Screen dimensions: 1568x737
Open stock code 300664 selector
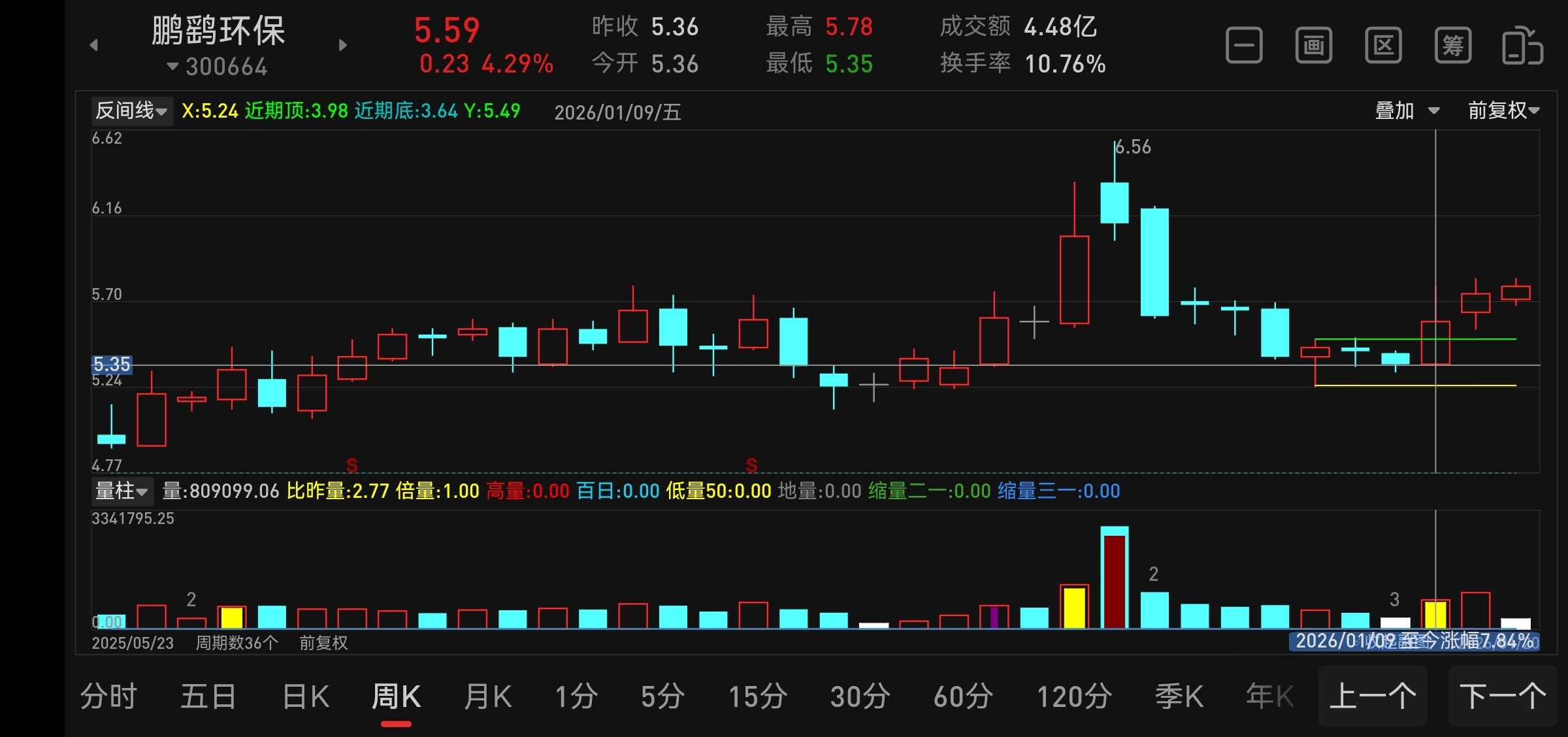coord(218,67)
